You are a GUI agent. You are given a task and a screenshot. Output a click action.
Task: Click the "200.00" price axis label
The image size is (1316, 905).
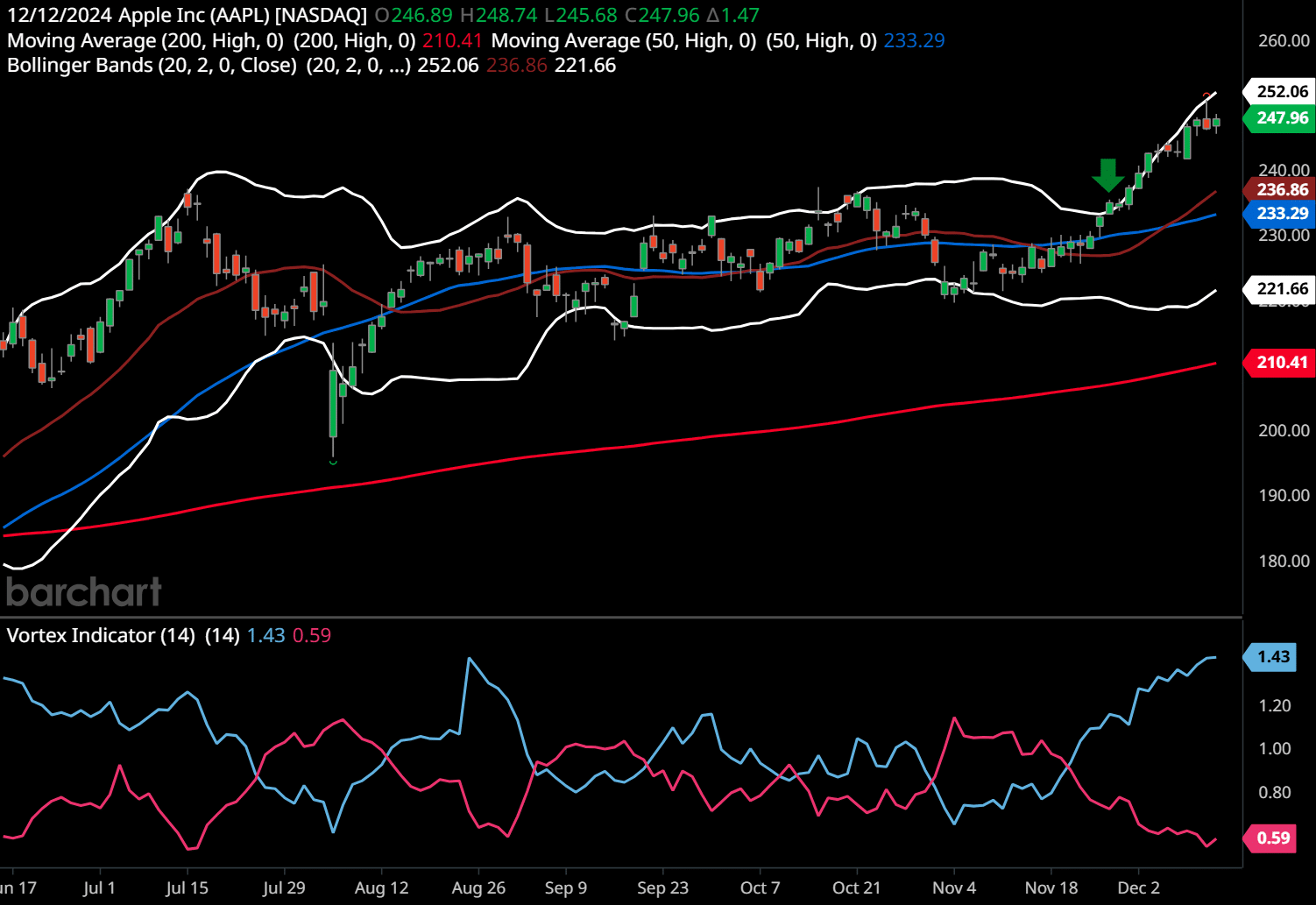pyautogui.click(x=1284, y=430)
